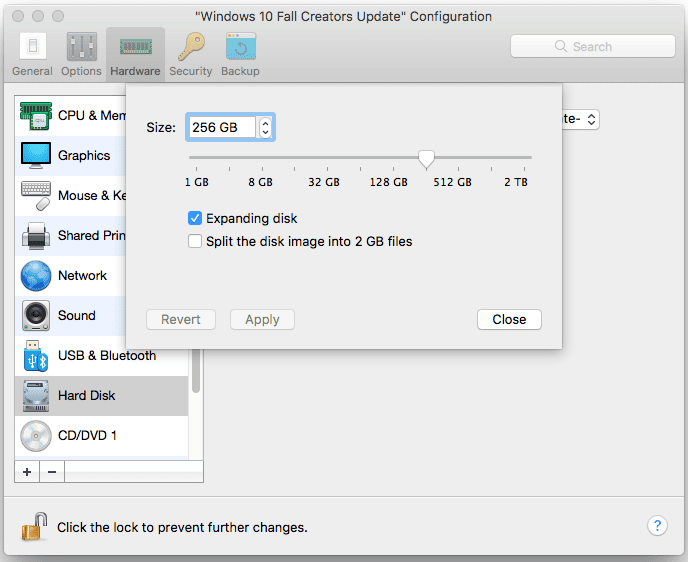Click the lock icon to prevent changes
This screenshot has height=562, width=688.
[34, 526]
